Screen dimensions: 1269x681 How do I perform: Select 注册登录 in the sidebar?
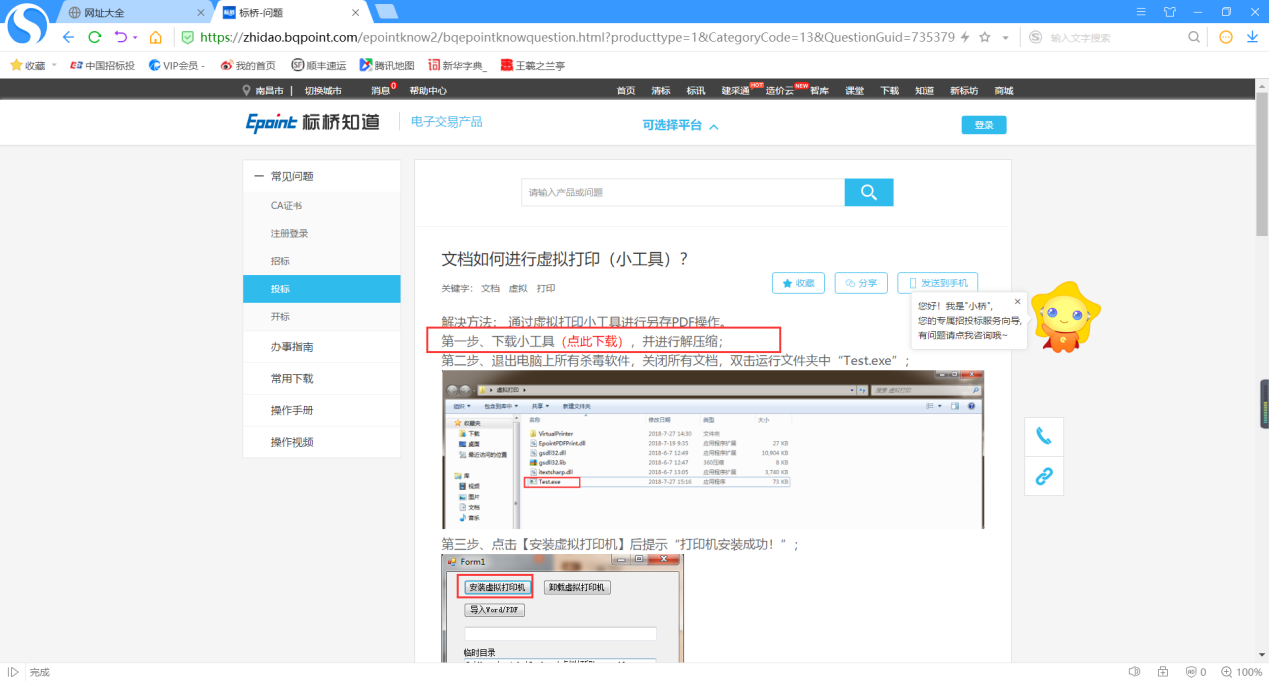(x=289, y=234)
